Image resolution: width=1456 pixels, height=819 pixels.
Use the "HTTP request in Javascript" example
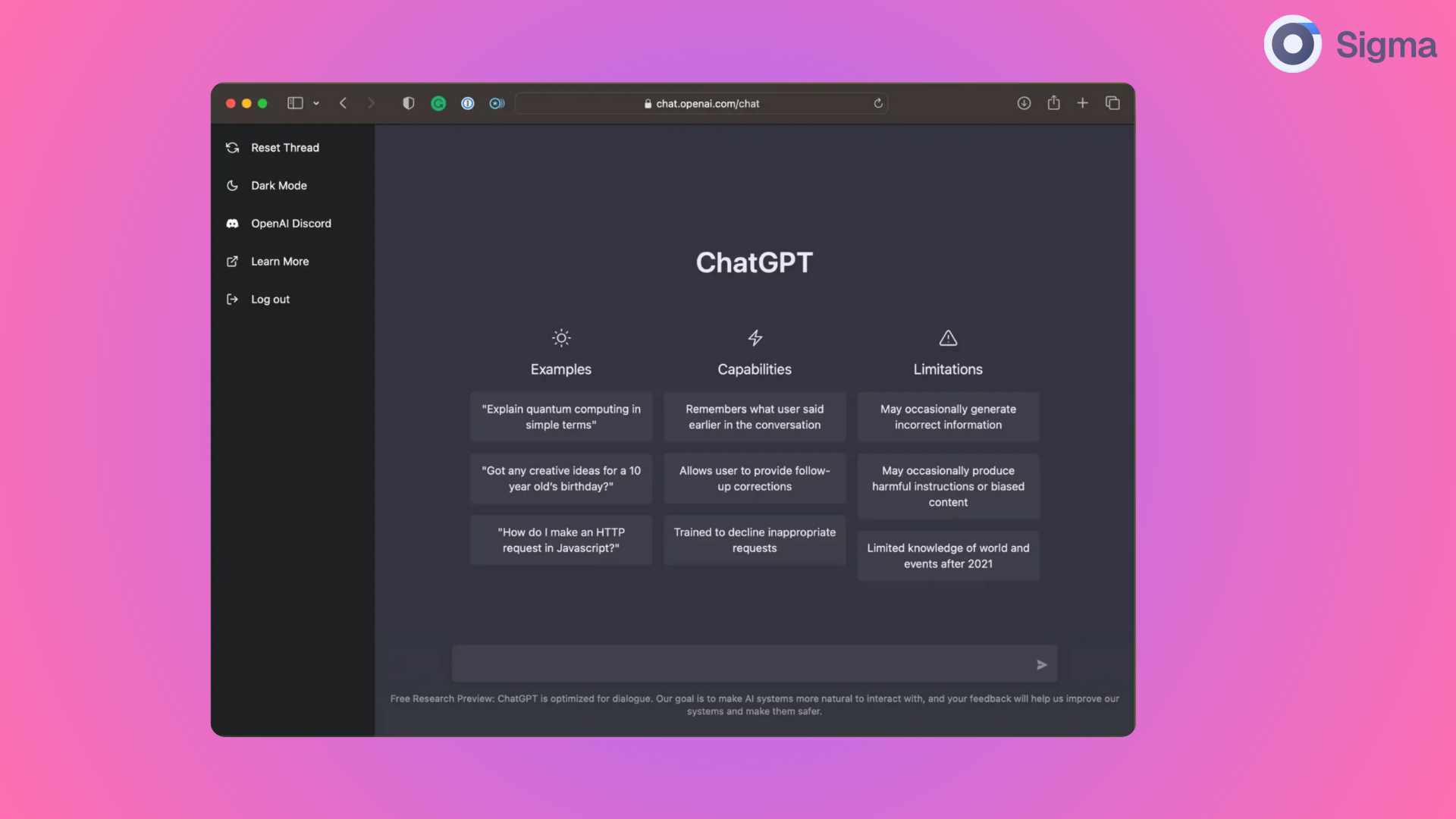coord(561,540)
